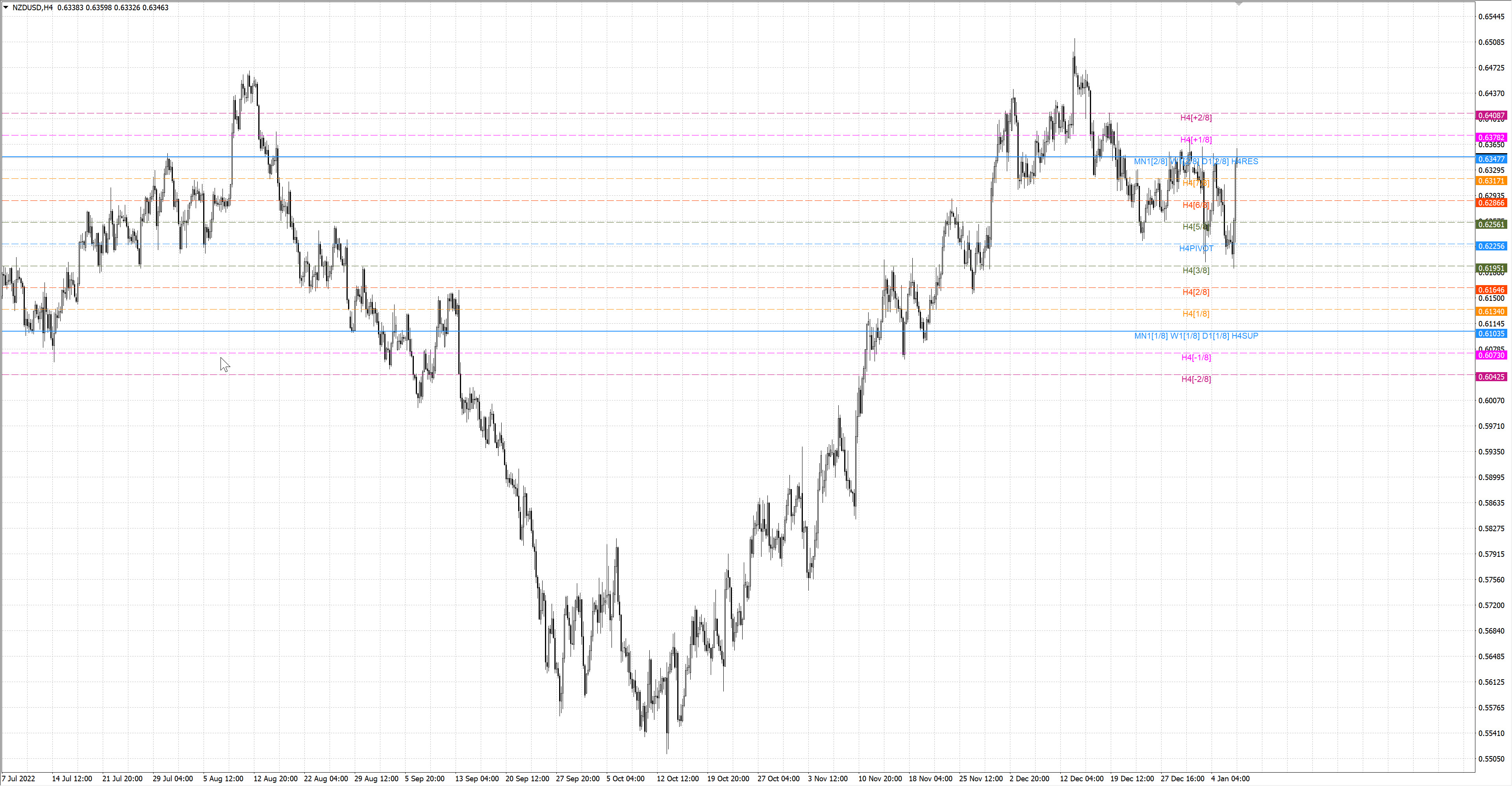The width and height of the screenshot is (1512, 786).
Task: Click the 0.63477 blue price tag
Action: point(1491,159)
